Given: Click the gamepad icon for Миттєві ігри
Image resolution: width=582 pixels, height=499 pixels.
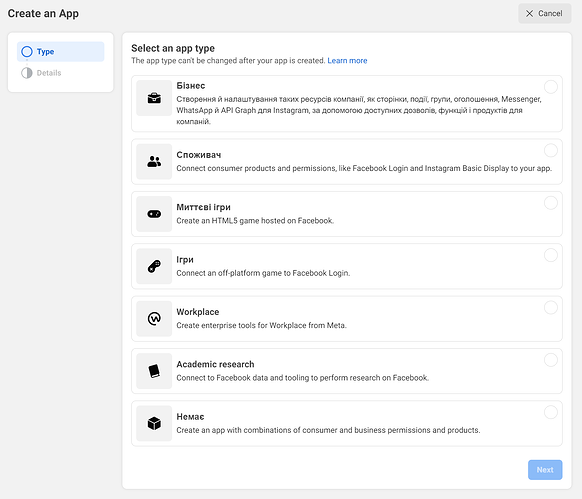Looking at the screenshot, I should (154, 214).
